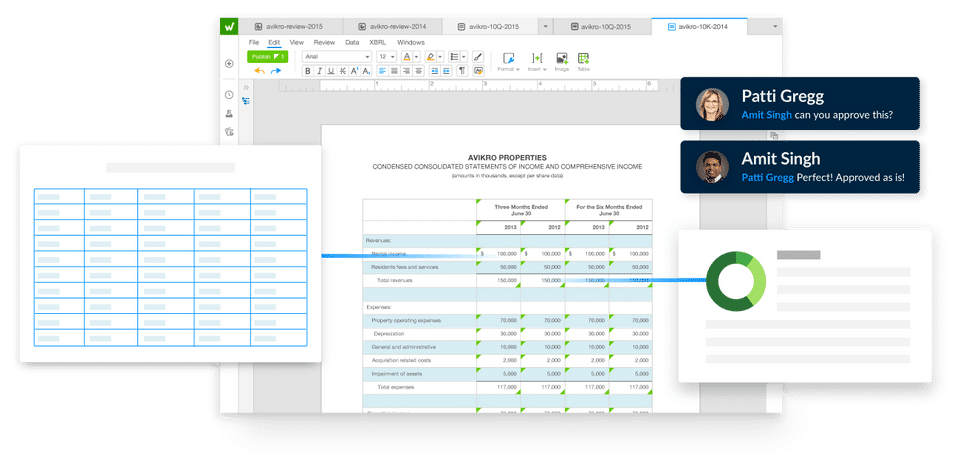Open the tab list arrow in middle of tab bar
Image resolution: width=960 pixels, height=455 pixels.
[x=545, y=26]
